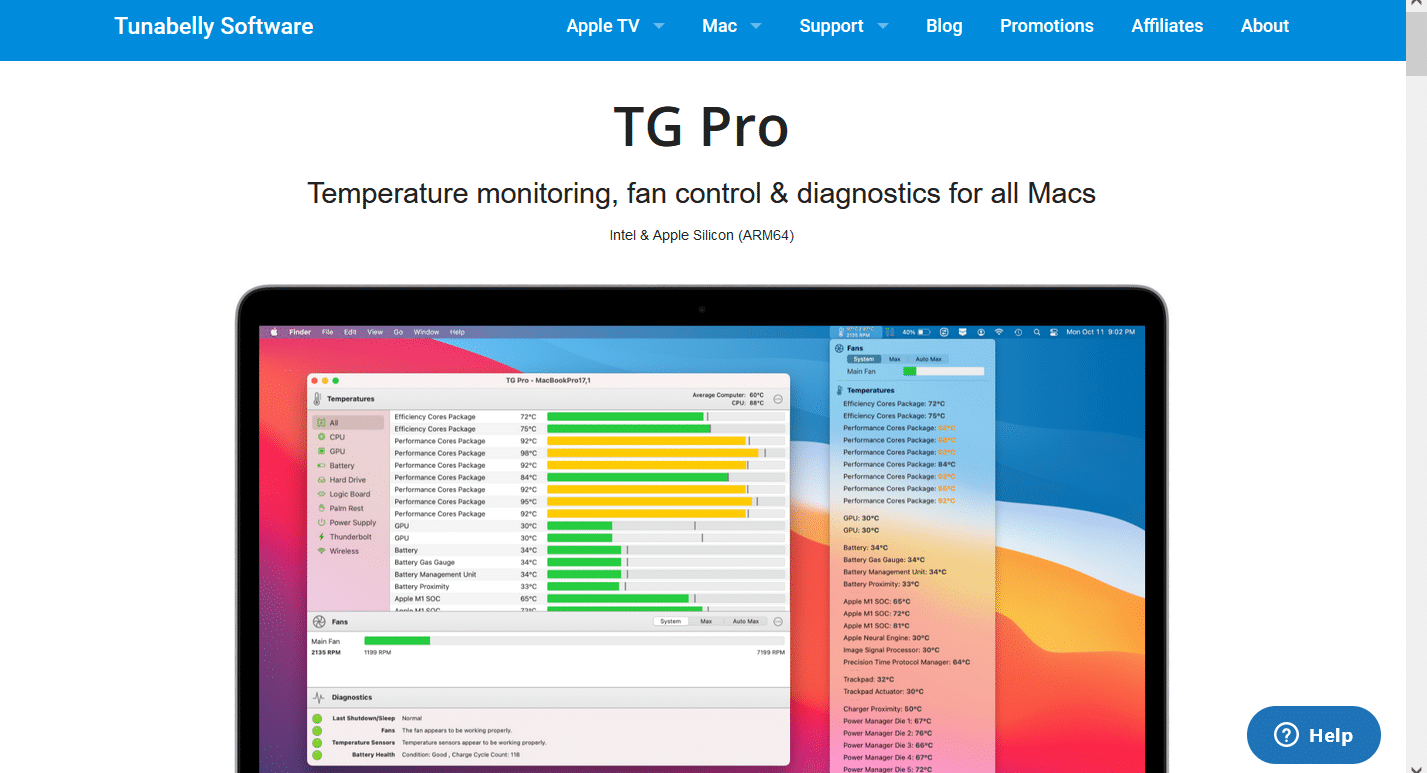Click the Wi-Fi icon in macOS menu bar
Image resolution: width=1427 pixels, height=773 pixels.
click(x=998, y=332)
